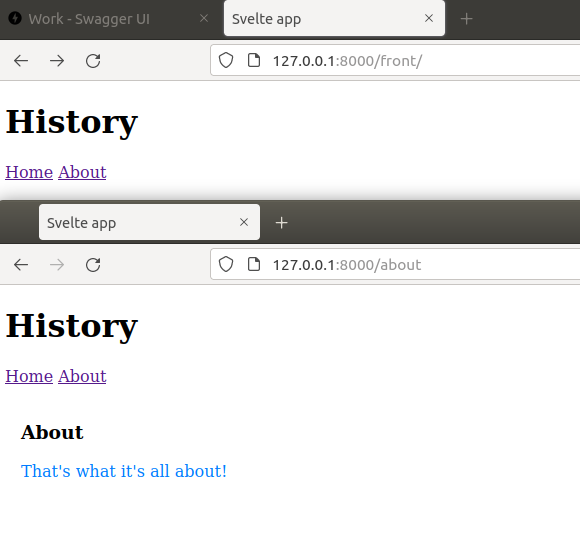Open the Home link in lower window
The width and height of the screenshot is (580, 539).
click(29, 377)
